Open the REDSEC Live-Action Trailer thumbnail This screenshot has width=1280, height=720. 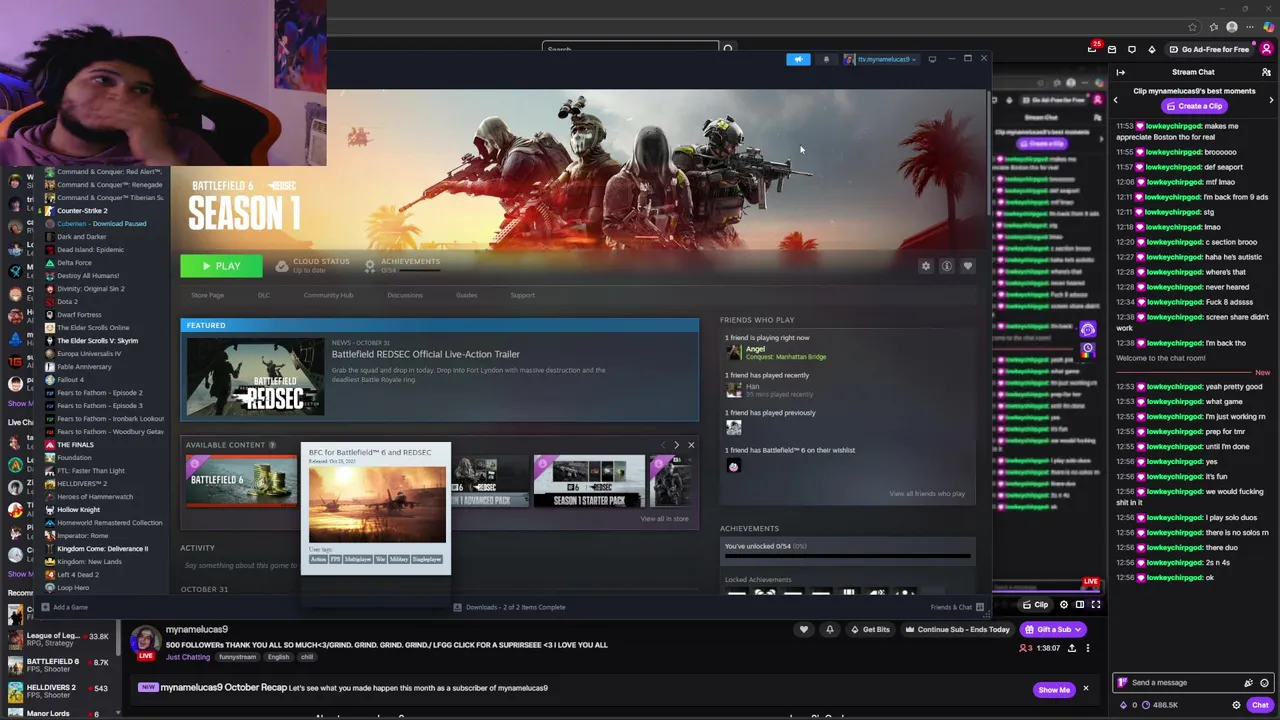coord(255,377)
